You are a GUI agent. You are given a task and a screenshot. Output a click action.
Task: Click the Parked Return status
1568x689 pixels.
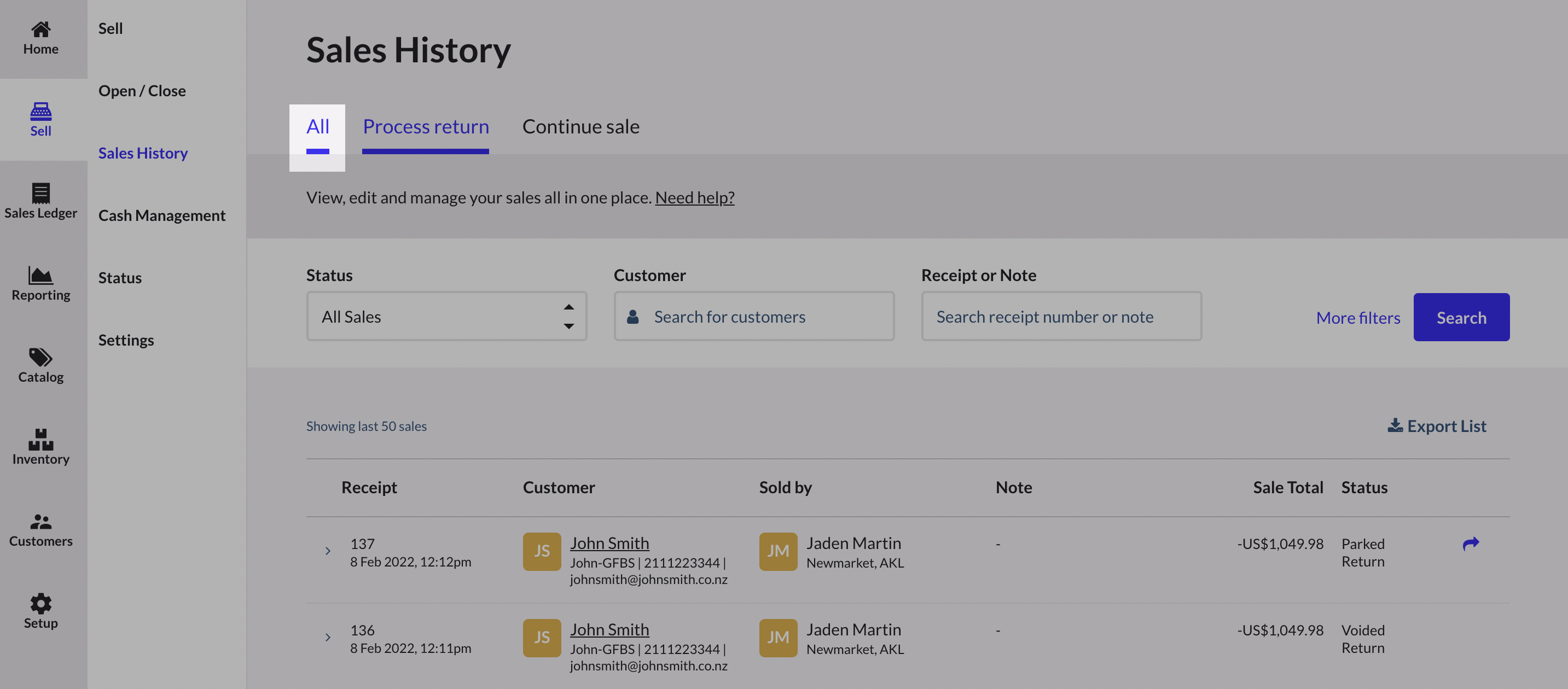point(1363,552)
